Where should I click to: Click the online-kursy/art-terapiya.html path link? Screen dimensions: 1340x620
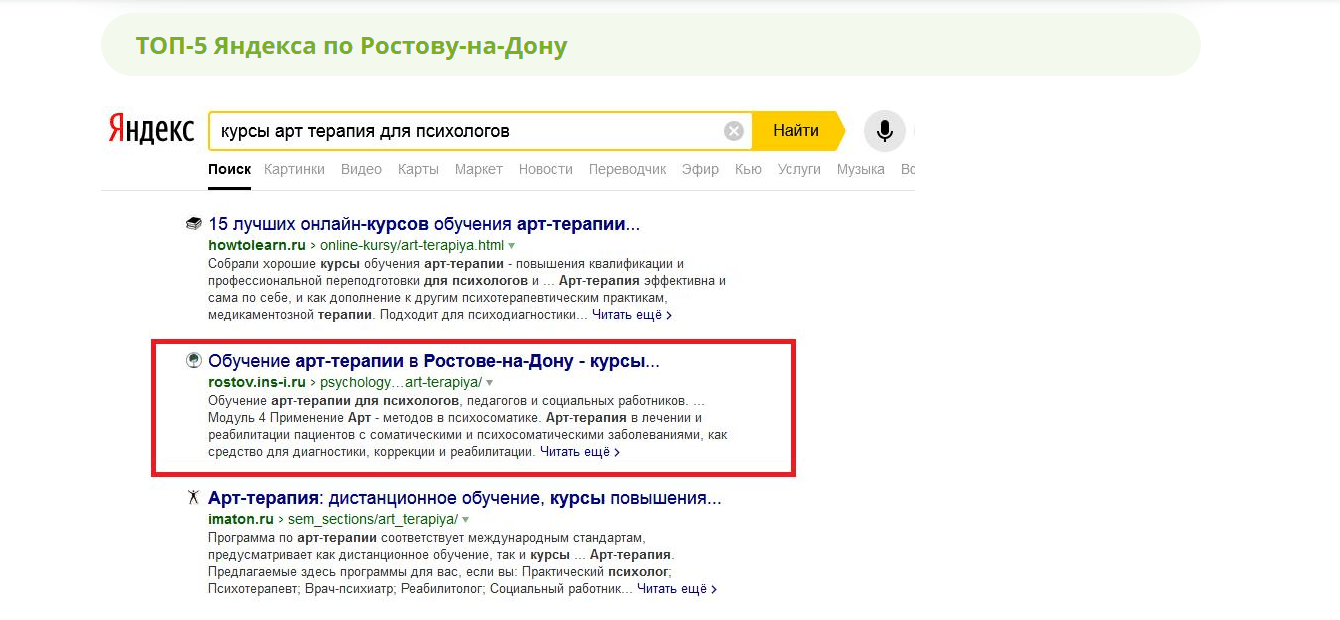tap(411, 245)
